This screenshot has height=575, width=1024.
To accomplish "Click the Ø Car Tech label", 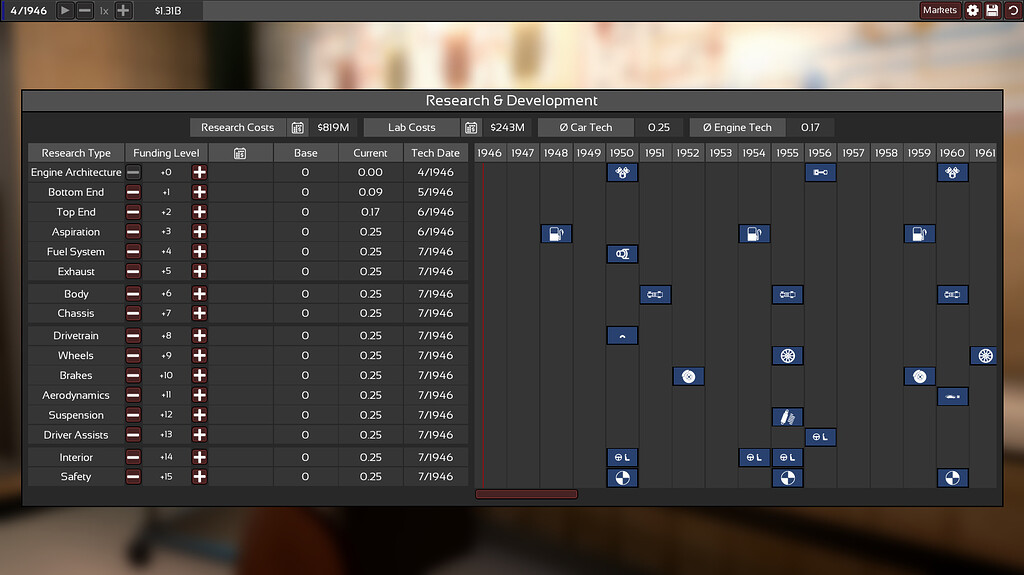I will [586, 127].
